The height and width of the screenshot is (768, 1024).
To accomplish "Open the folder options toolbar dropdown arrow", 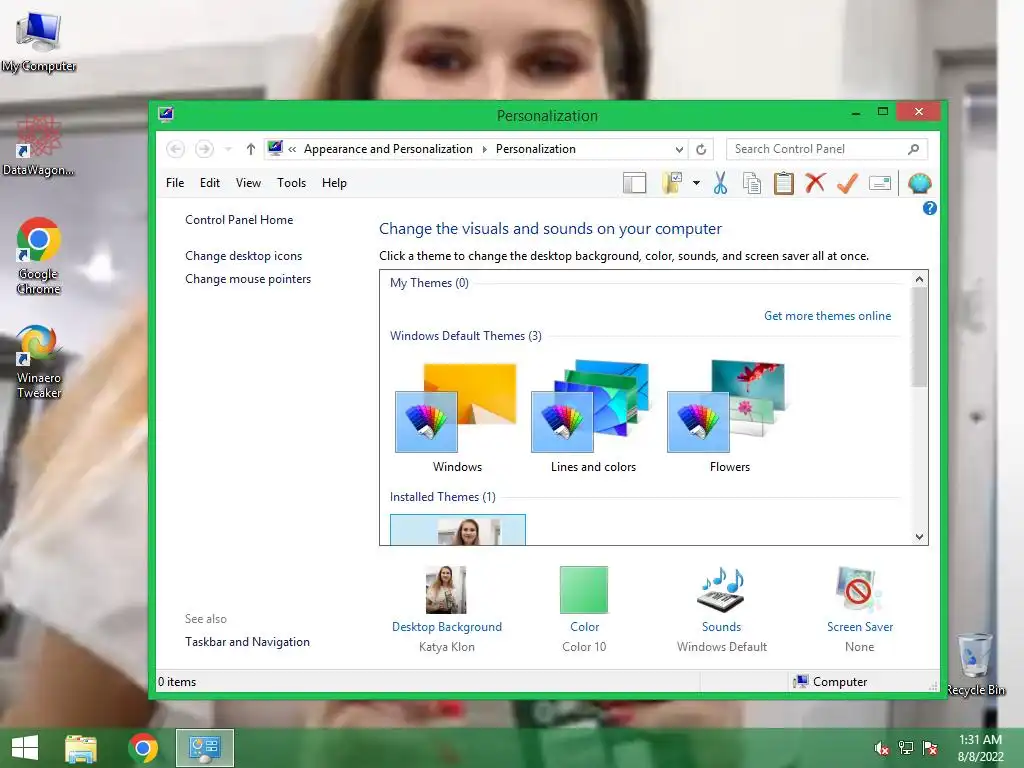I will click(x=696, y=184).
